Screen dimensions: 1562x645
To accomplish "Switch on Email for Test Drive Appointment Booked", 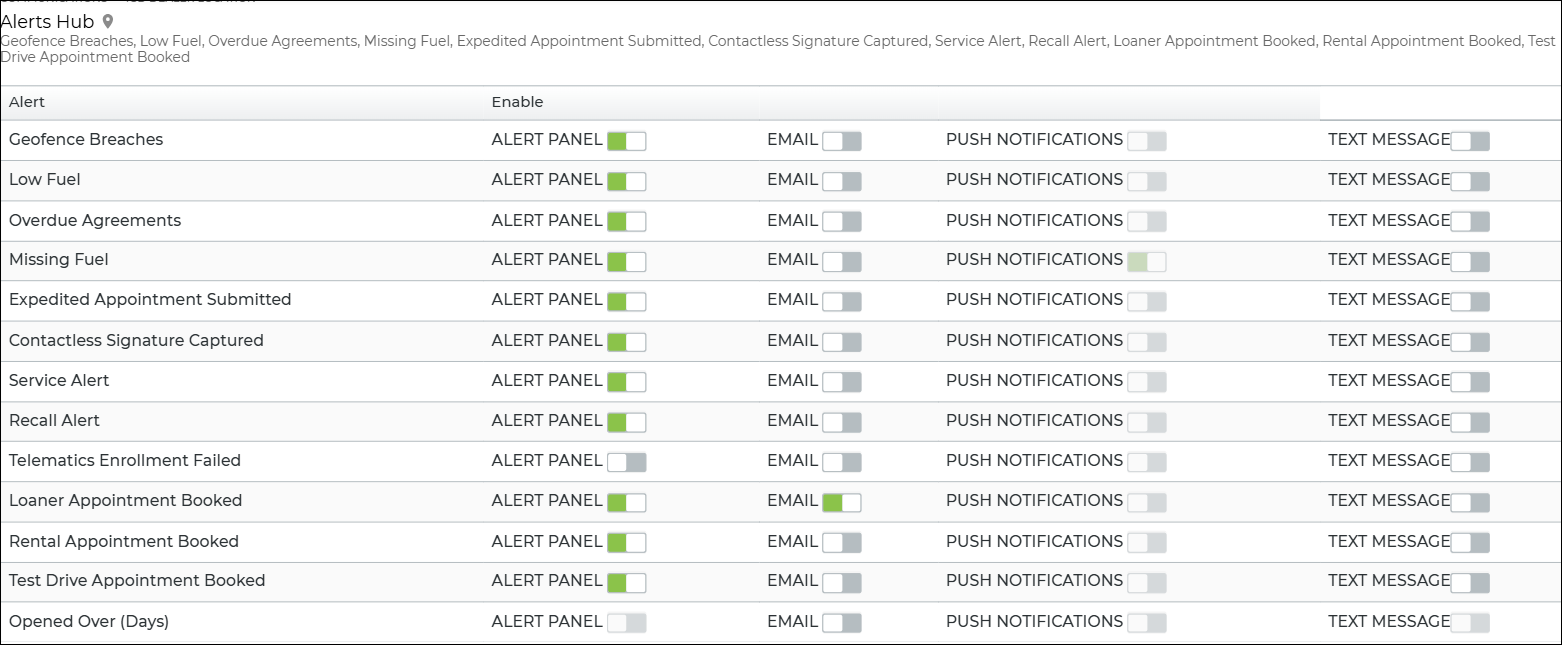I will click(x=841, y=582).
